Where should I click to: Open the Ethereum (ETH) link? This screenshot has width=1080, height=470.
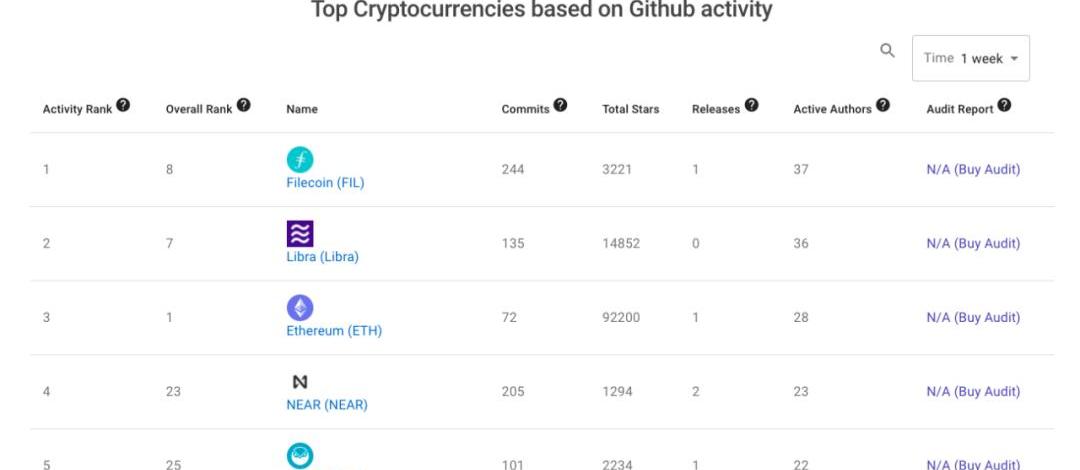(x=334, y=331)
